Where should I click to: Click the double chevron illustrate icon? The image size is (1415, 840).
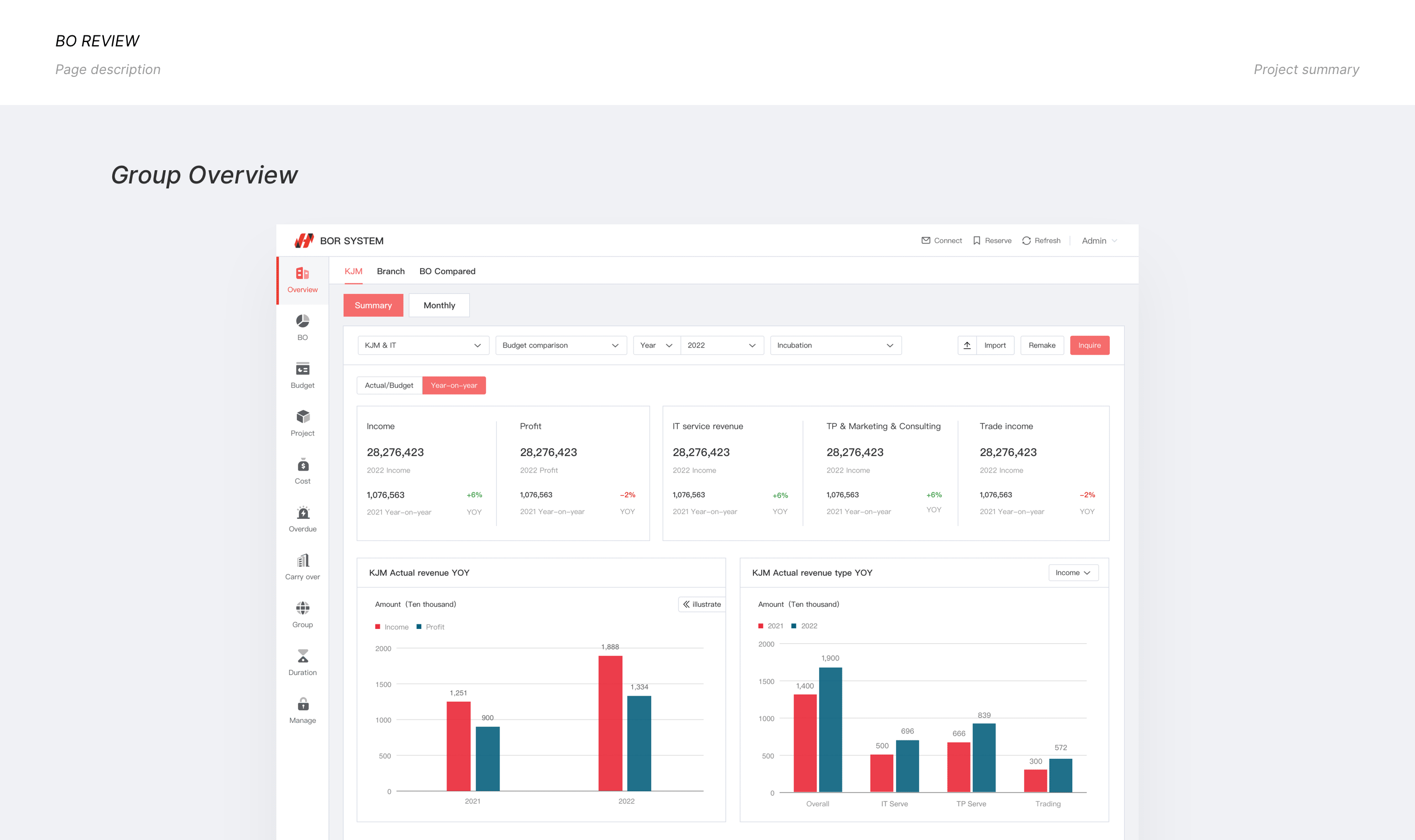[x=686, y=605]
